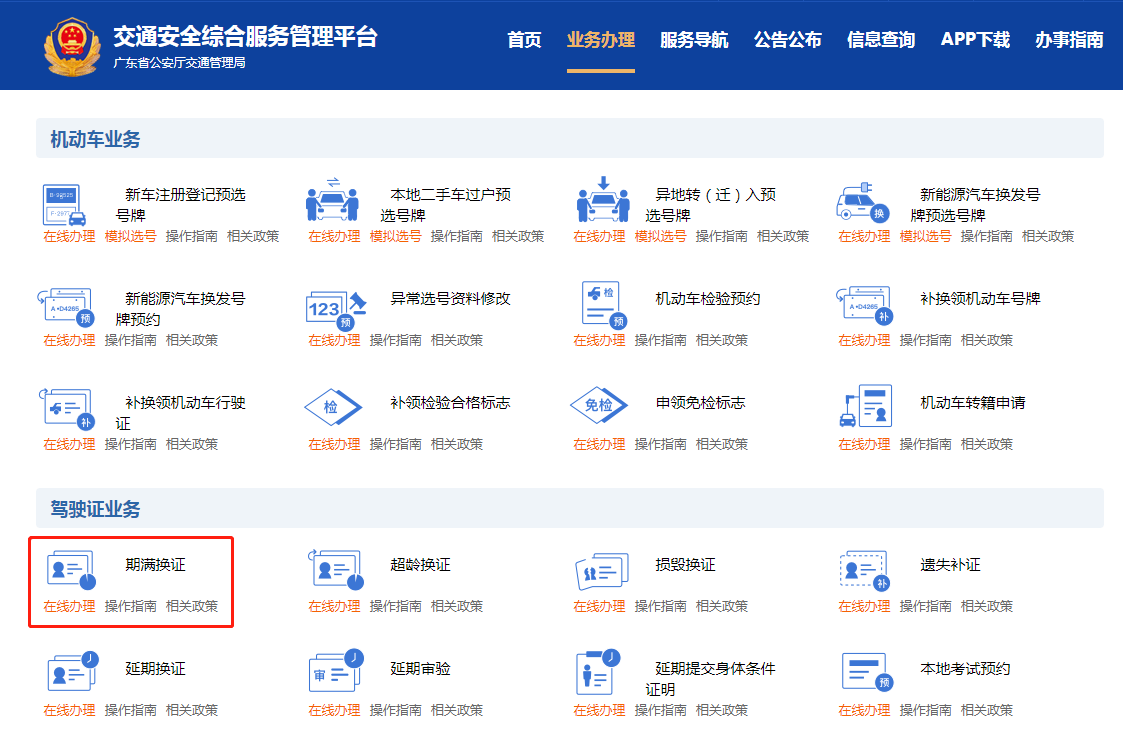Image resolution: width=1123 pixels, height=741 pixels.
Task: Switch to the 信息查询 menu
Action: pyautogui.click(x=881, y=40)
